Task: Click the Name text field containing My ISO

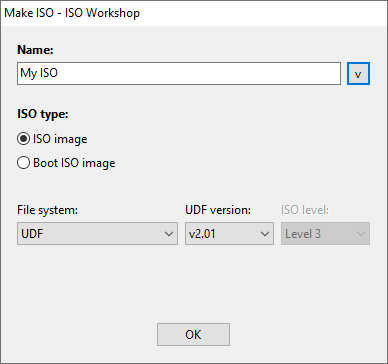Action: pos(179,73)
